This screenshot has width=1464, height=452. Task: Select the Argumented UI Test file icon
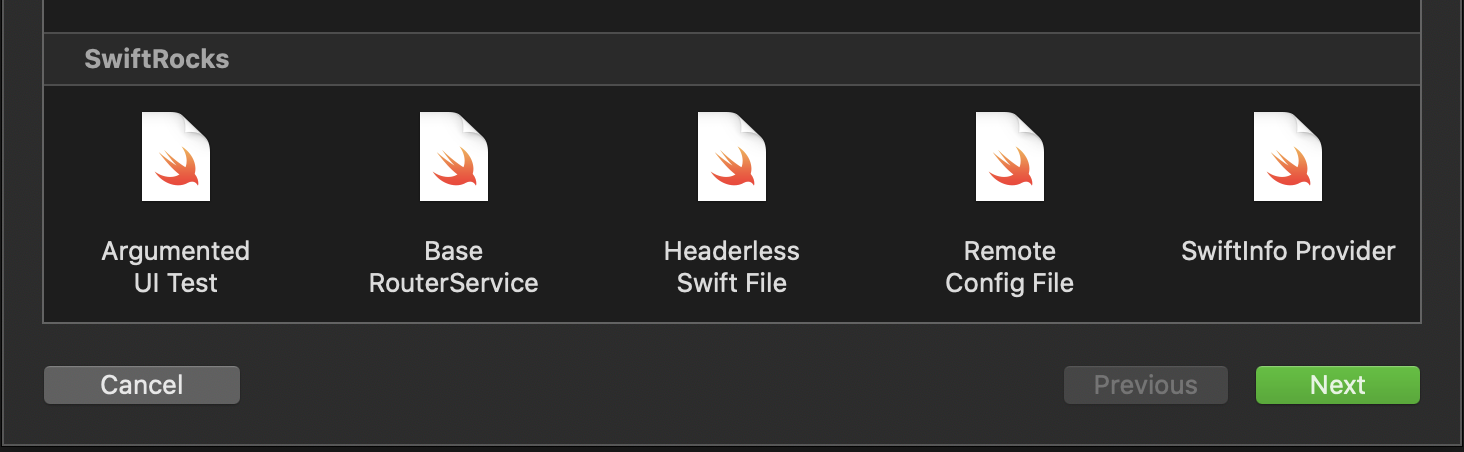click(x=176, y=157)
